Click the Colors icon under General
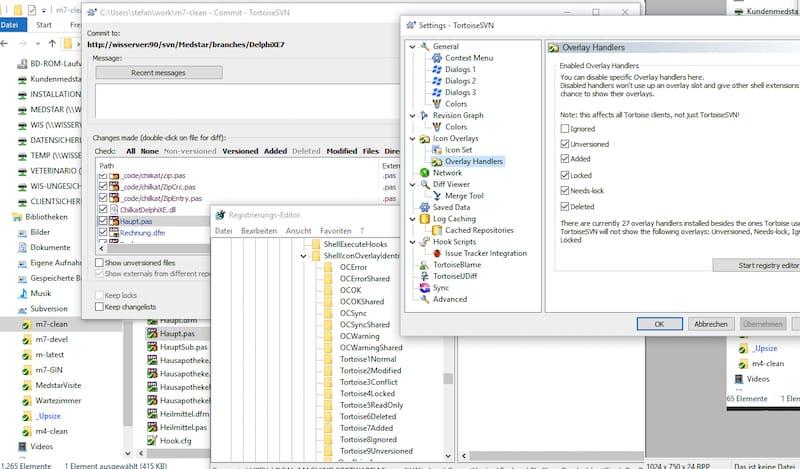The height and width of the screenshot is (469, 800). [x=437, y=104]
